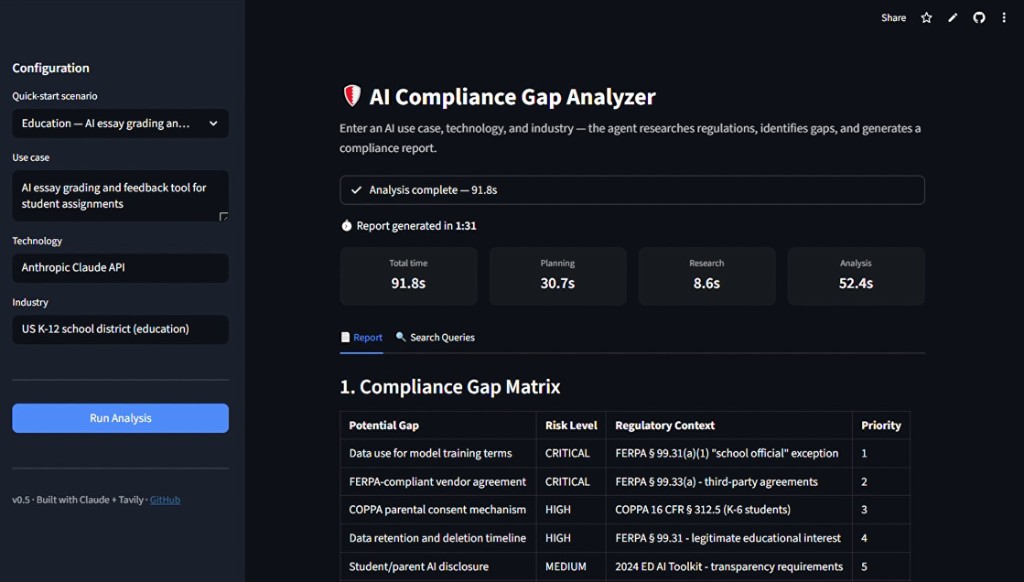Screen dimensions: 1024x582
Task: Select 'Data use for model training terms' cell
Action: (x=438, y=453)
